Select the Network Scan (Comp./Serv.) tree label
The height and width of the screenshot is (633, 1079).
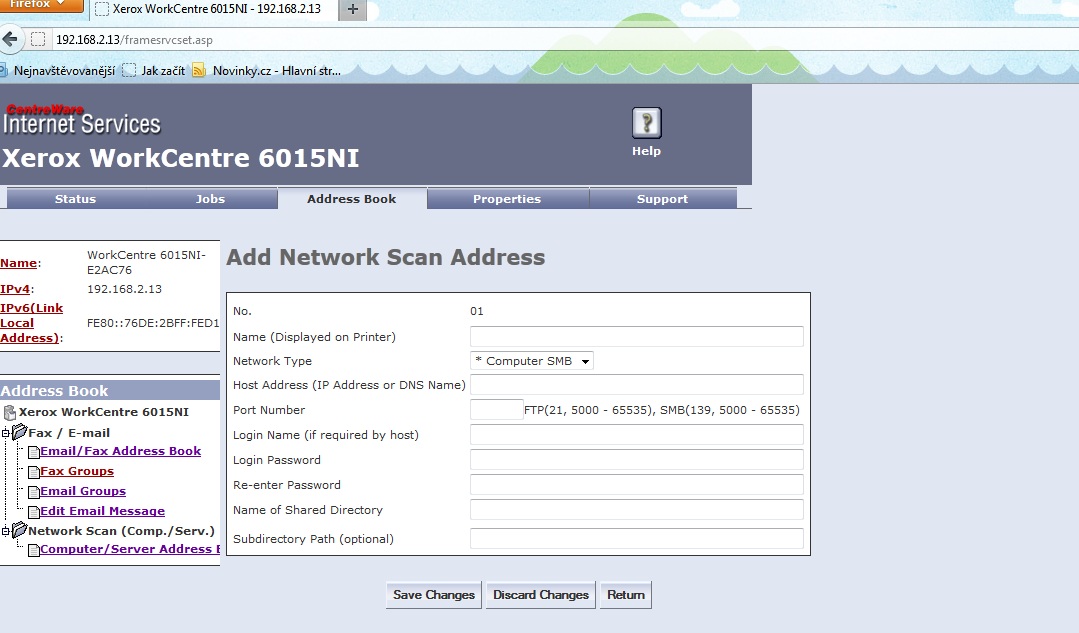(121, 530)
